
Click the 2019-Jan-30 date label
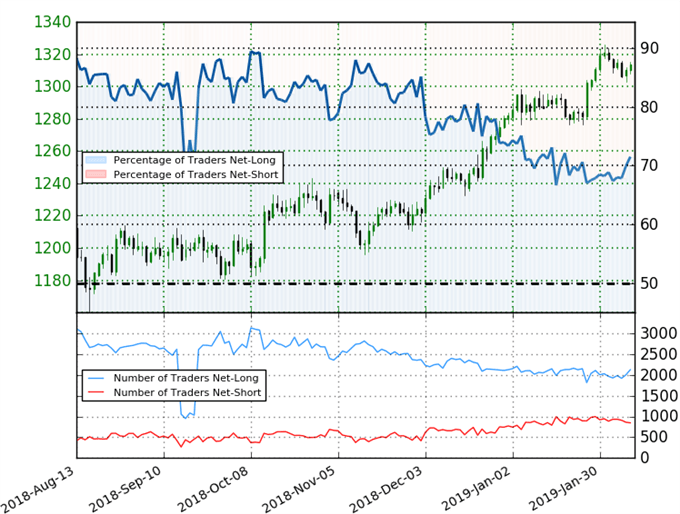coord(563,490)
